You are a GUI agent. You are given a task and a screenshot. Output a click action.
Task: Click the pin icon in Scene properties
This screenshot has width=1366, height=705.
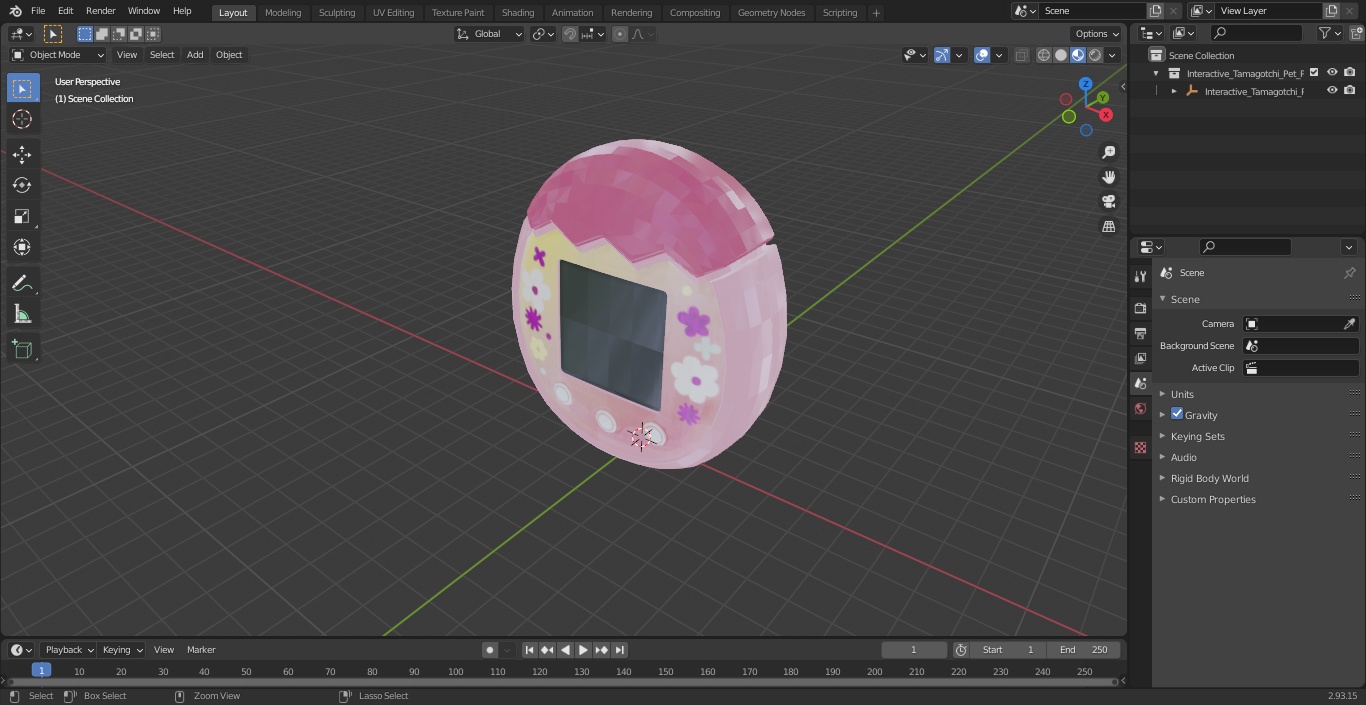tap(1349, 273)
